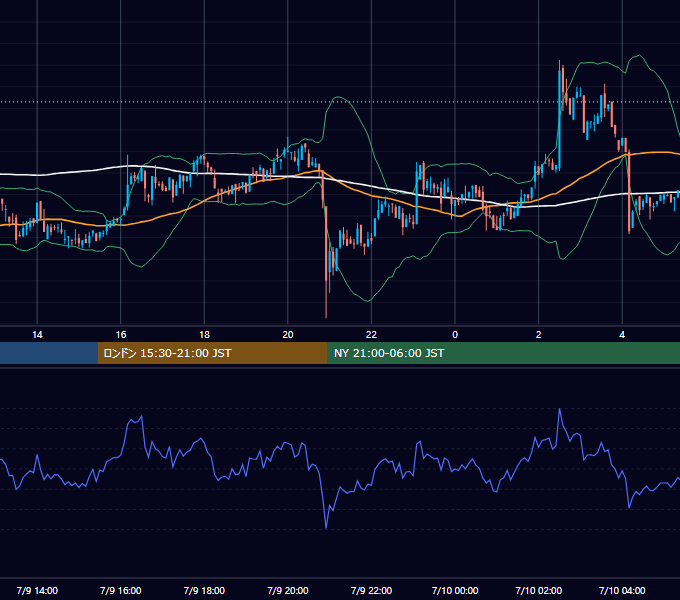Click the 7/10 00:00 indicator time label
The width and height of the screenshot is (680, 600).
[x=455, y=590]
